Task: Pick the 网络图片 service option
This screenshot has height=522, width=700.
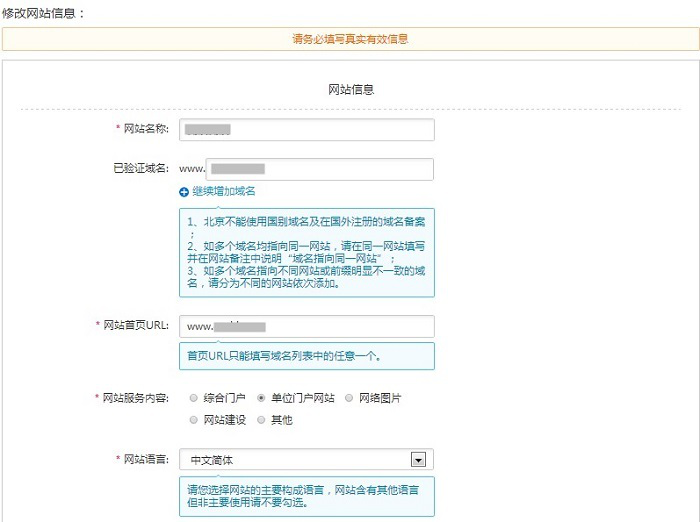Action: pos(350,398)
